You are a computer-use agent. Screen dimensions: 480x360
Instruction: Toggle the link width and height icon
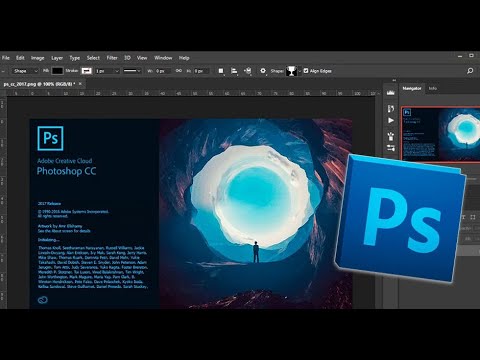pyautogui.click(x=179, y=71)
